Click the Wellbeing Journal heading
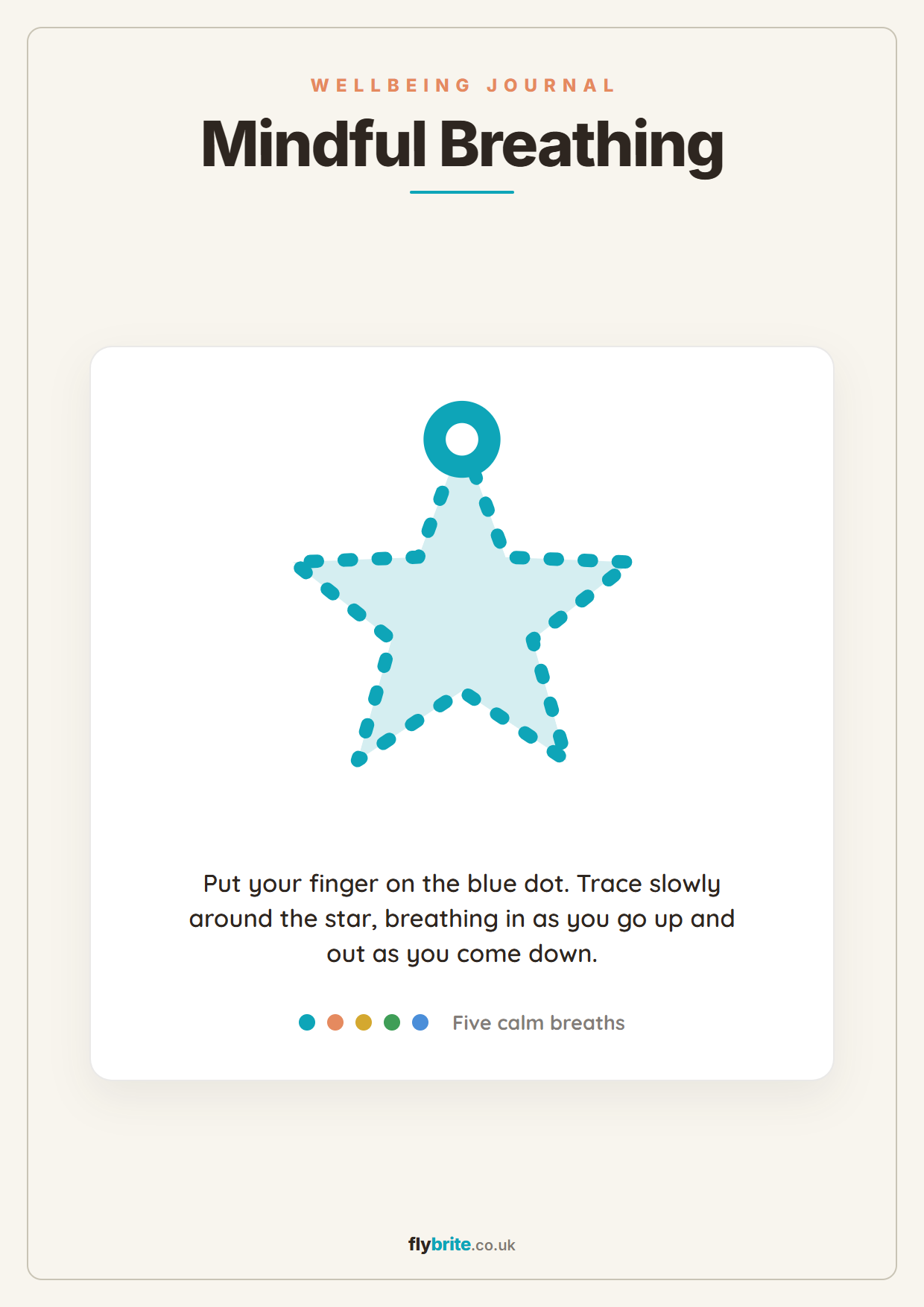Viewport: 924px width, 1307px height. click(462, 86)
